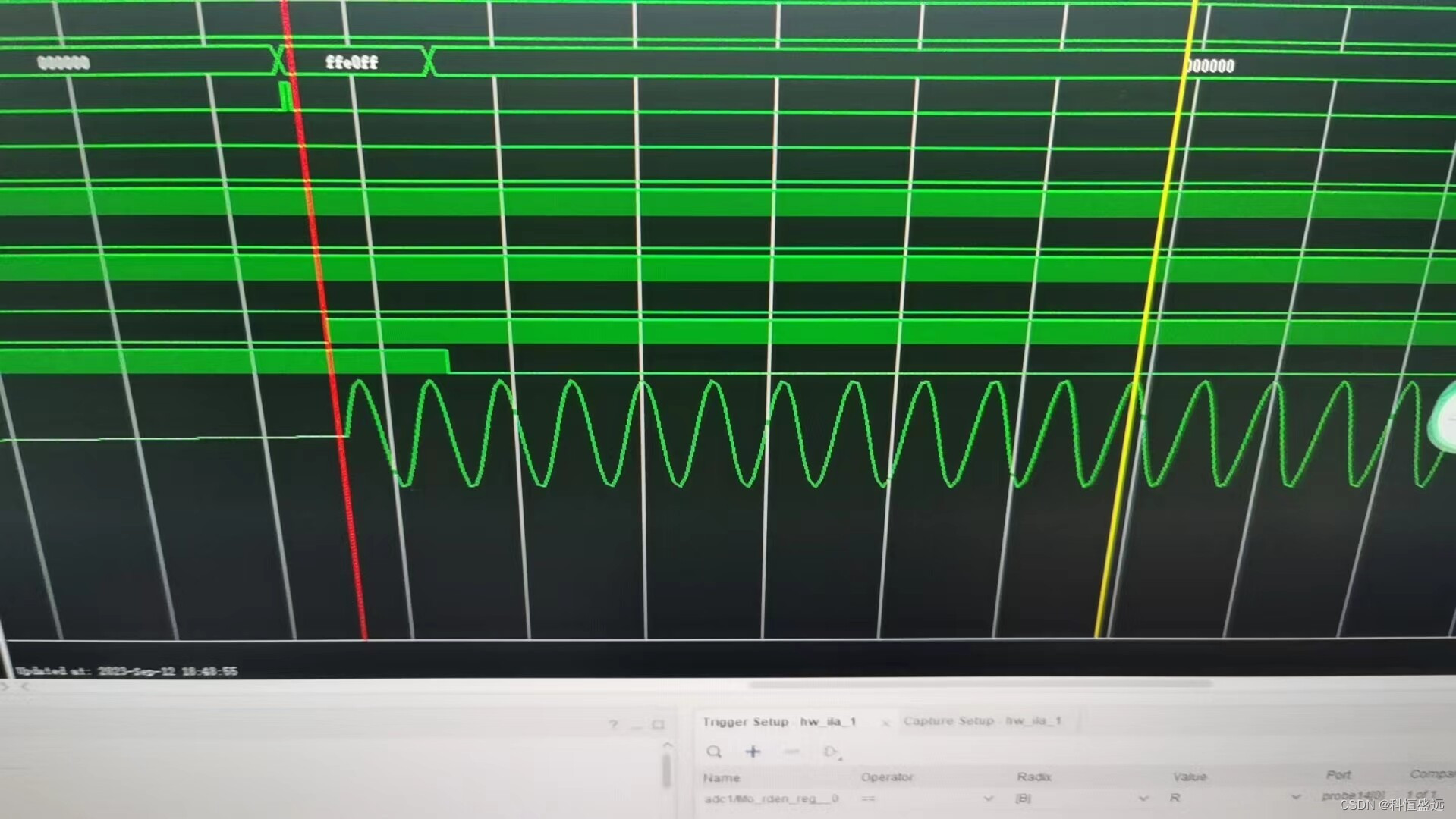Image resolution: width=1456 pixels, height=819 pixels.
Task: Click the left 000000 bus value
Action: 64,62
